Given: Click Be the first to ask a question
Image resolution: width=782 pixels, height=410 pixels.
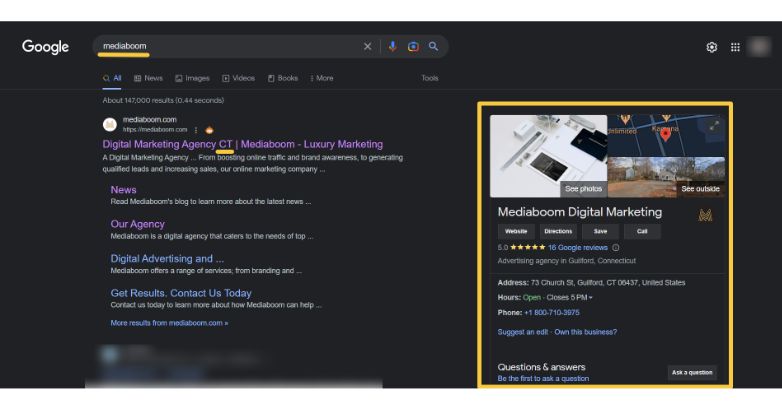Looking at the screenshot, I should tap(543, 379).
